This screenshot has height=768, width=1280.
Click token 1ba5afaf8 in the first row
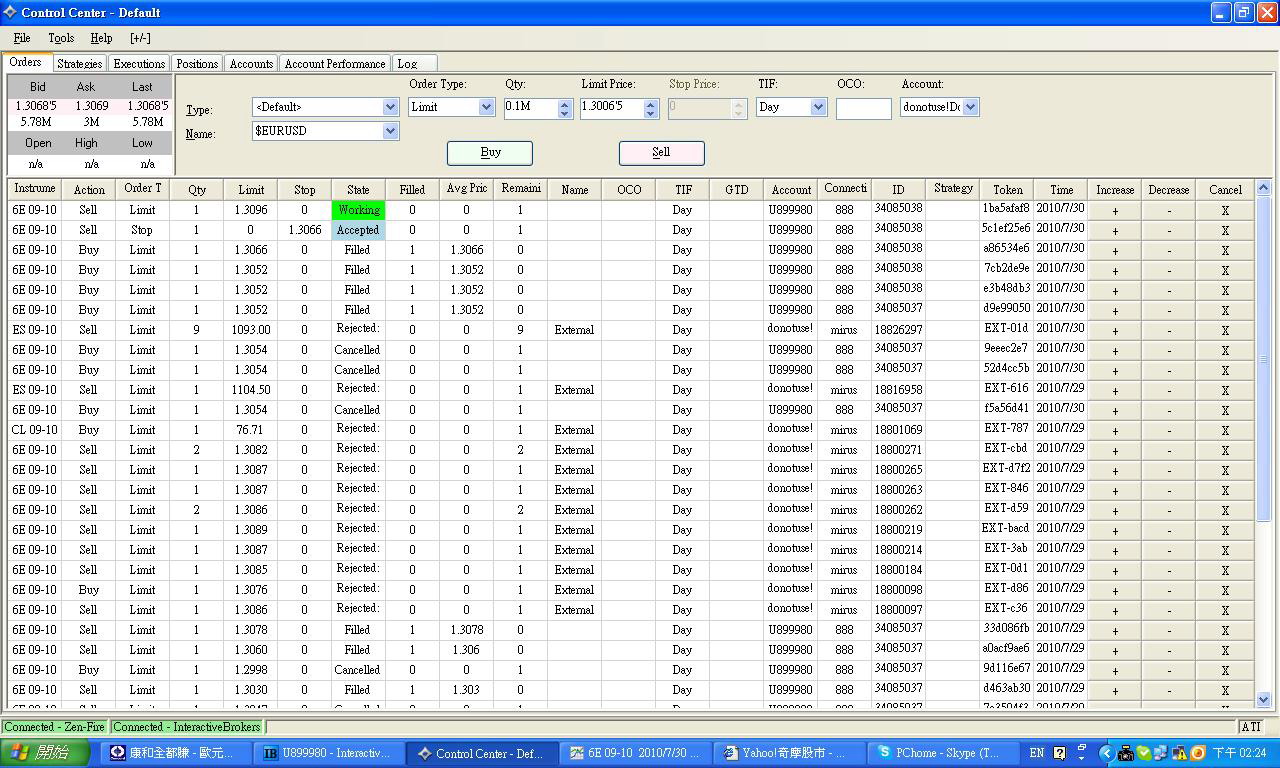[x=1006, y=209]
